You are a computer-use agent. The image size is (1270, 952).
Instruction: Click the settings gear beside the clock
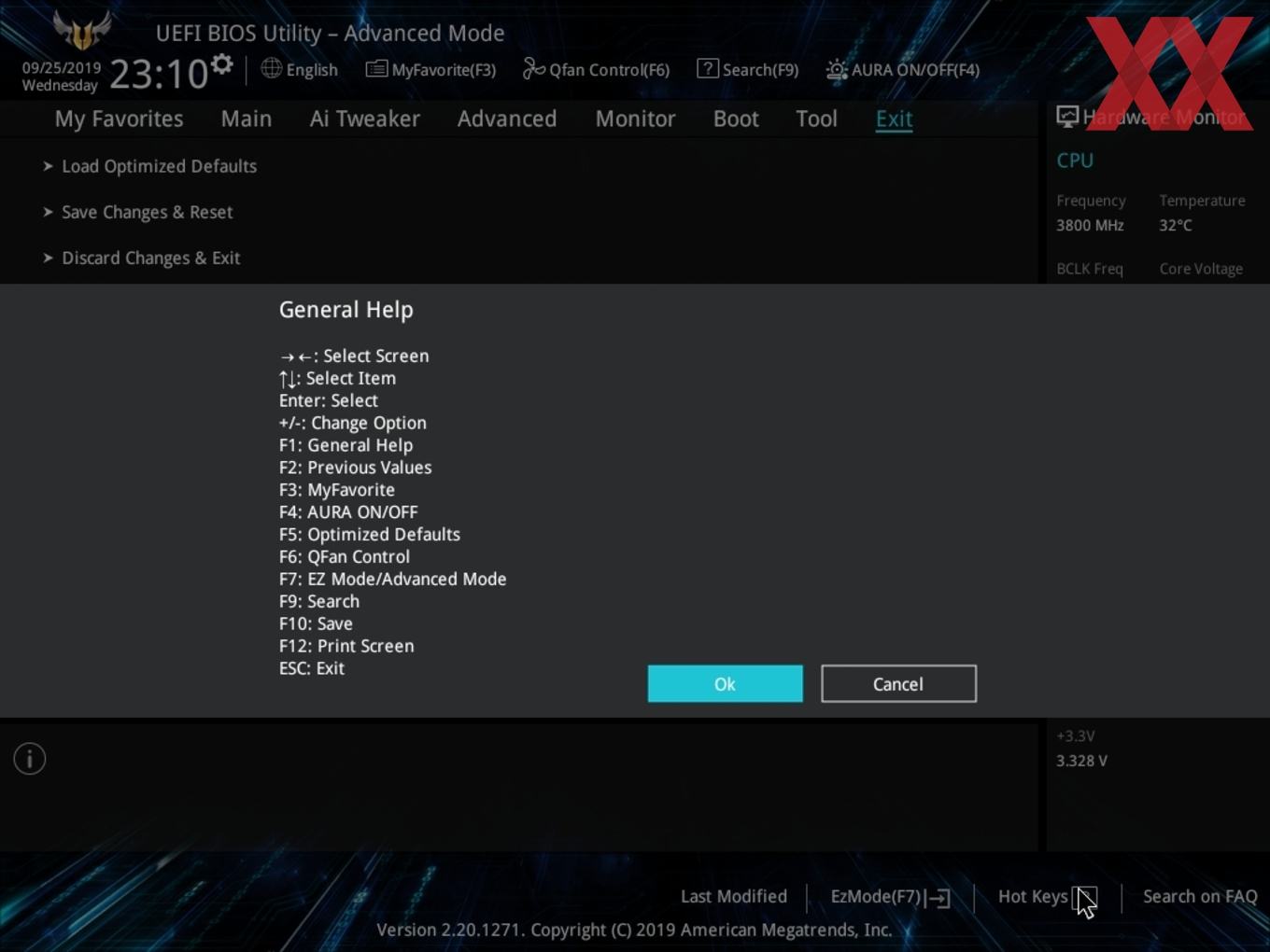click(x=221, y=64)
